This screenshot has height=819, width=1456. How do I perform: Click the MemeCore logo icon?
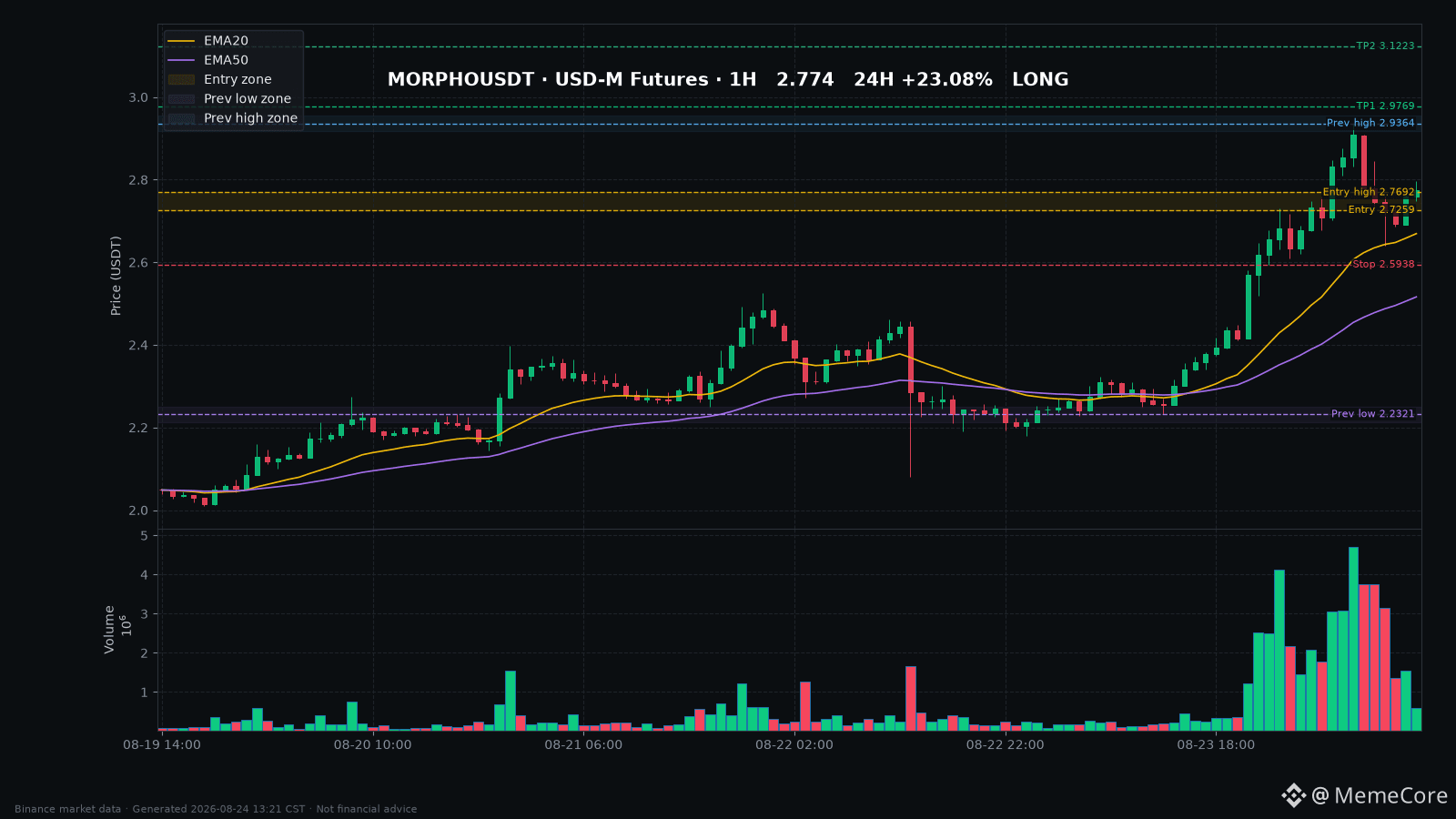point(1293,795)
